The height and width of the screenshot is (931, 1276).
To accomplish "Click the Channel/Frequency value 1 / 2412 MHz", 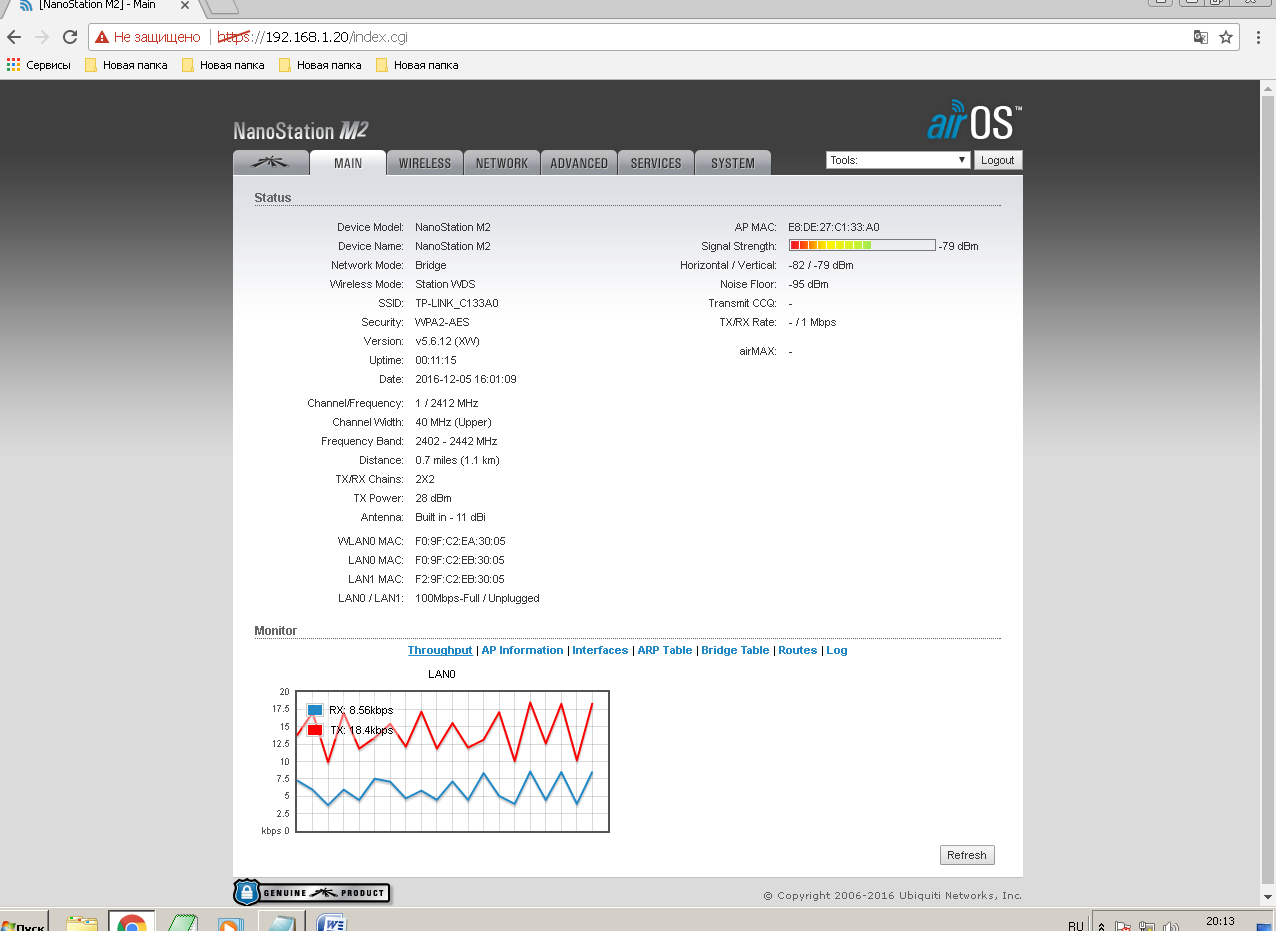I will pyautogui.click(x=447, y=403).
